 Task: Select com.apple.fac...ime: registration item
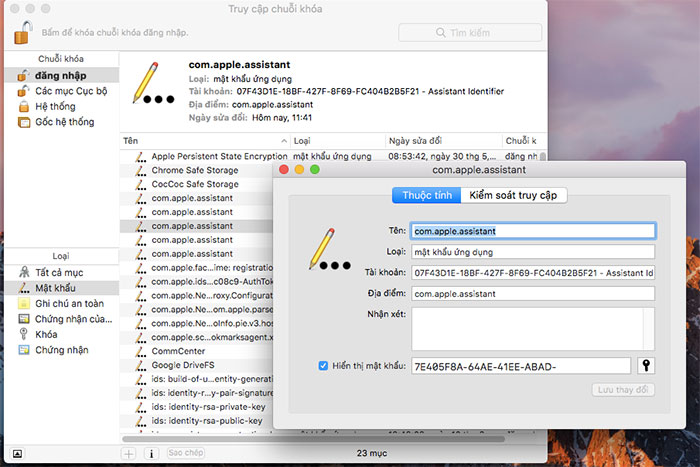tap(196, 267)
